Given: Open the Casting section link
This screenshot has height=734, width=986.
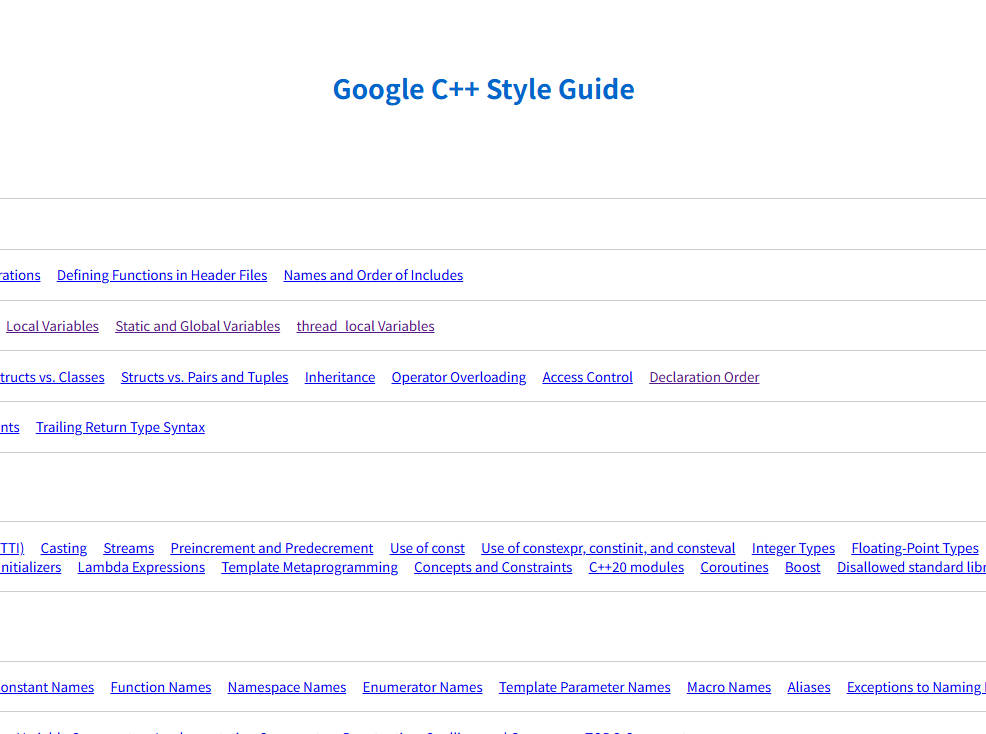Looking at the screenshot, I should (63, 548).
